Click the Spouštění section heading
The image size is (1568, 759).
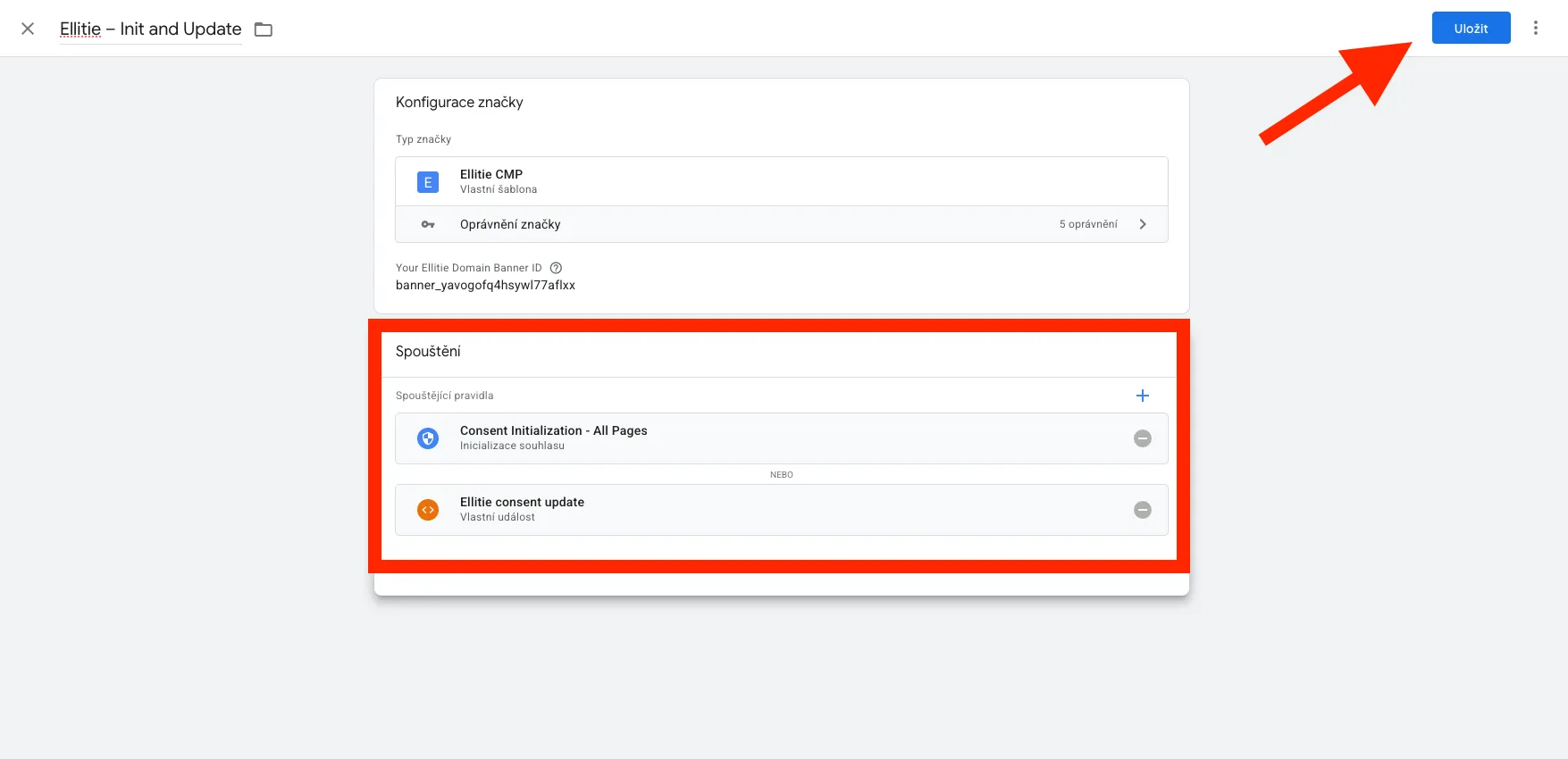(428, 352)
